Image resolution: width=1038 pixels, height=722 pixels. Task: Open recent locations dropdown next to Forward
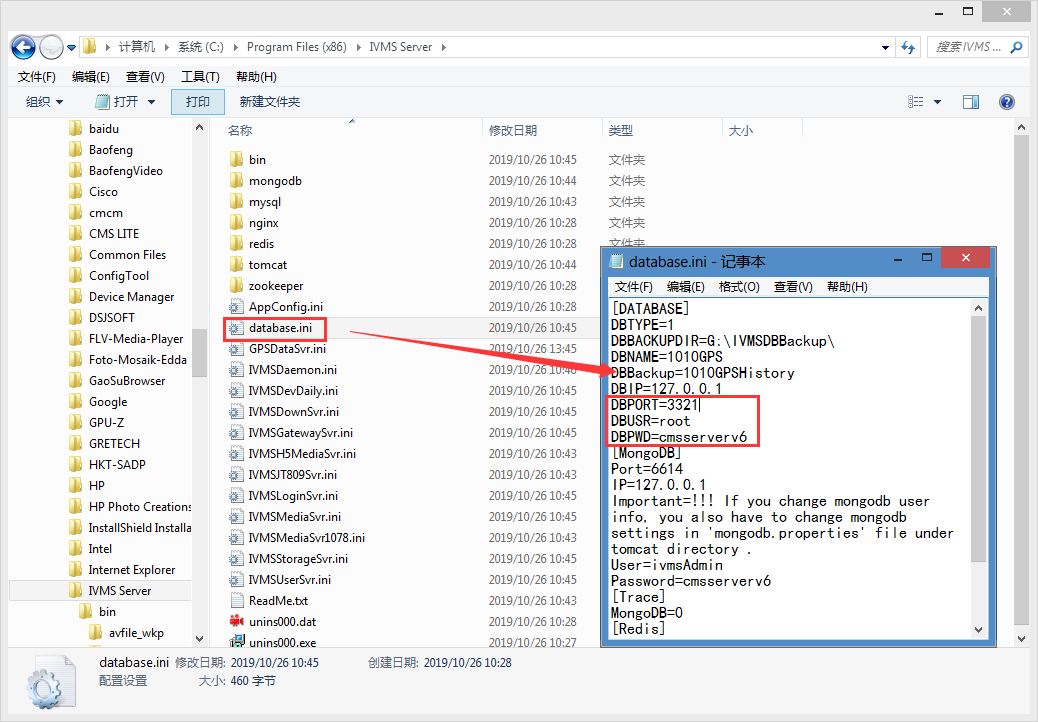(x=71, y=48)
